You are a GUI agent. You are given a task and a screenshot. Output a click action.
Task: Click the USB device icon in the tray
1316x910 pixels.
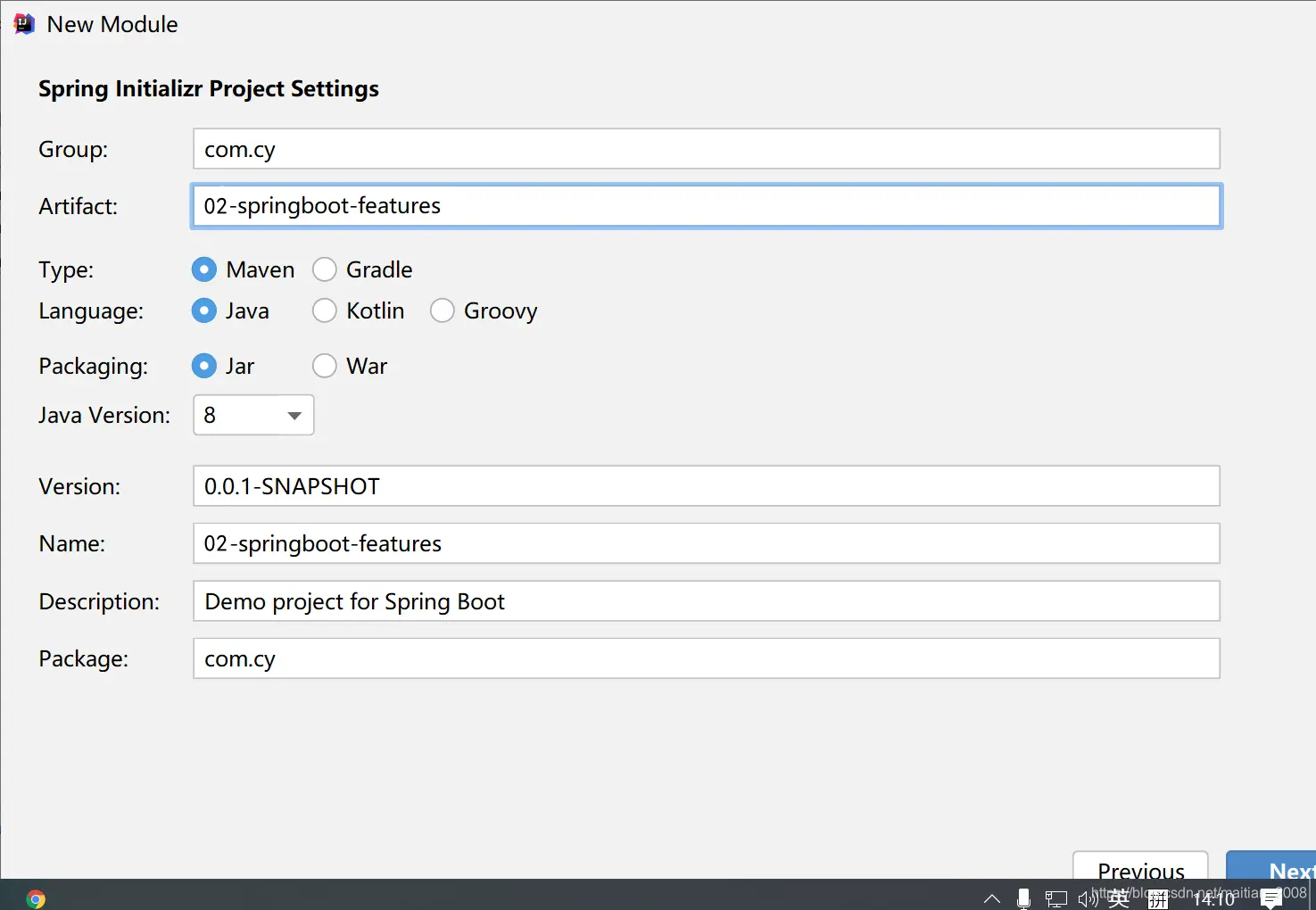(1024, 898)
